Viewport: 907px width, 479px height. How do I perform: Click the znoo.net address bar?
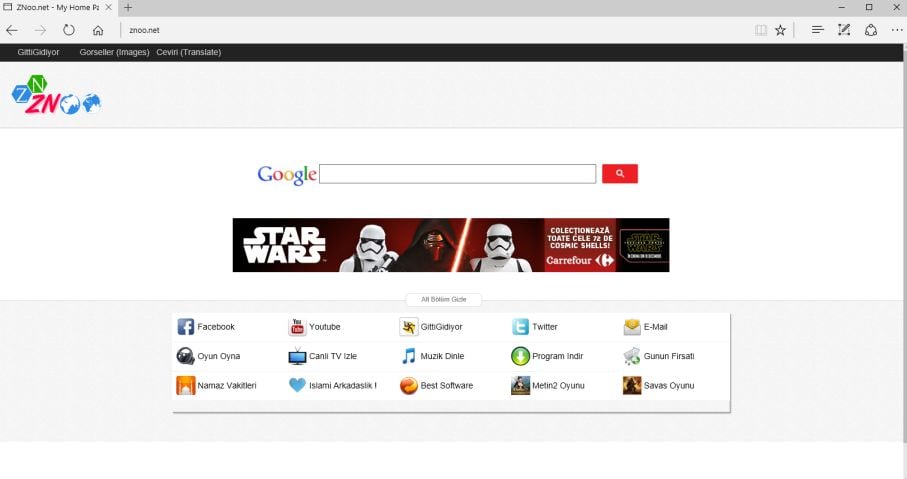pos(434,30)
